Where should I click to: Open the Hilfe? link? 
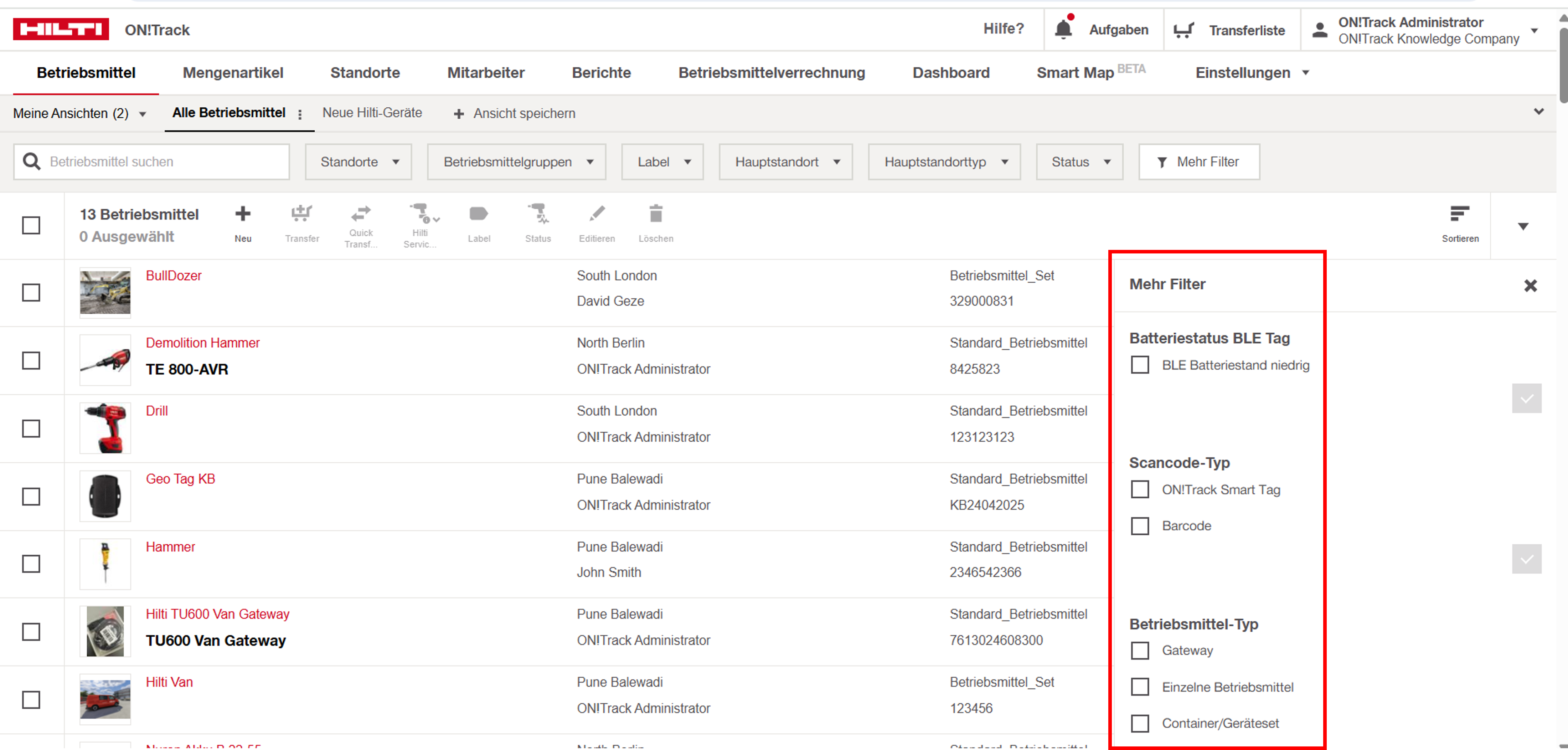point(1003,29)
